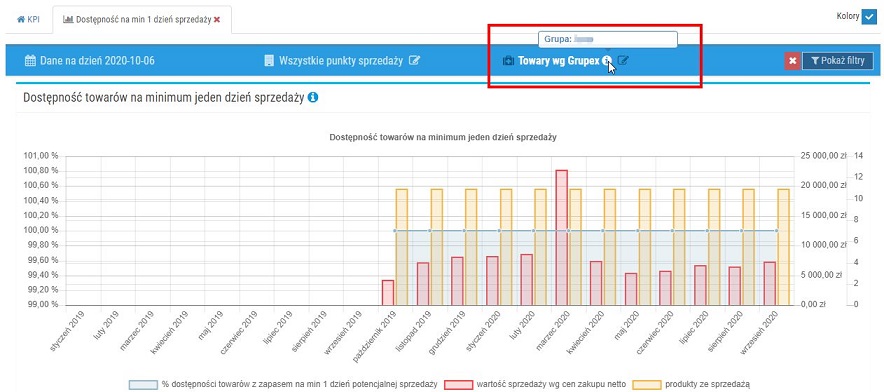This screenshot has width=884, height=392.
Task: Click the building icon beside Wszystkie punkty sprzedaży
Action: [269, 60]
